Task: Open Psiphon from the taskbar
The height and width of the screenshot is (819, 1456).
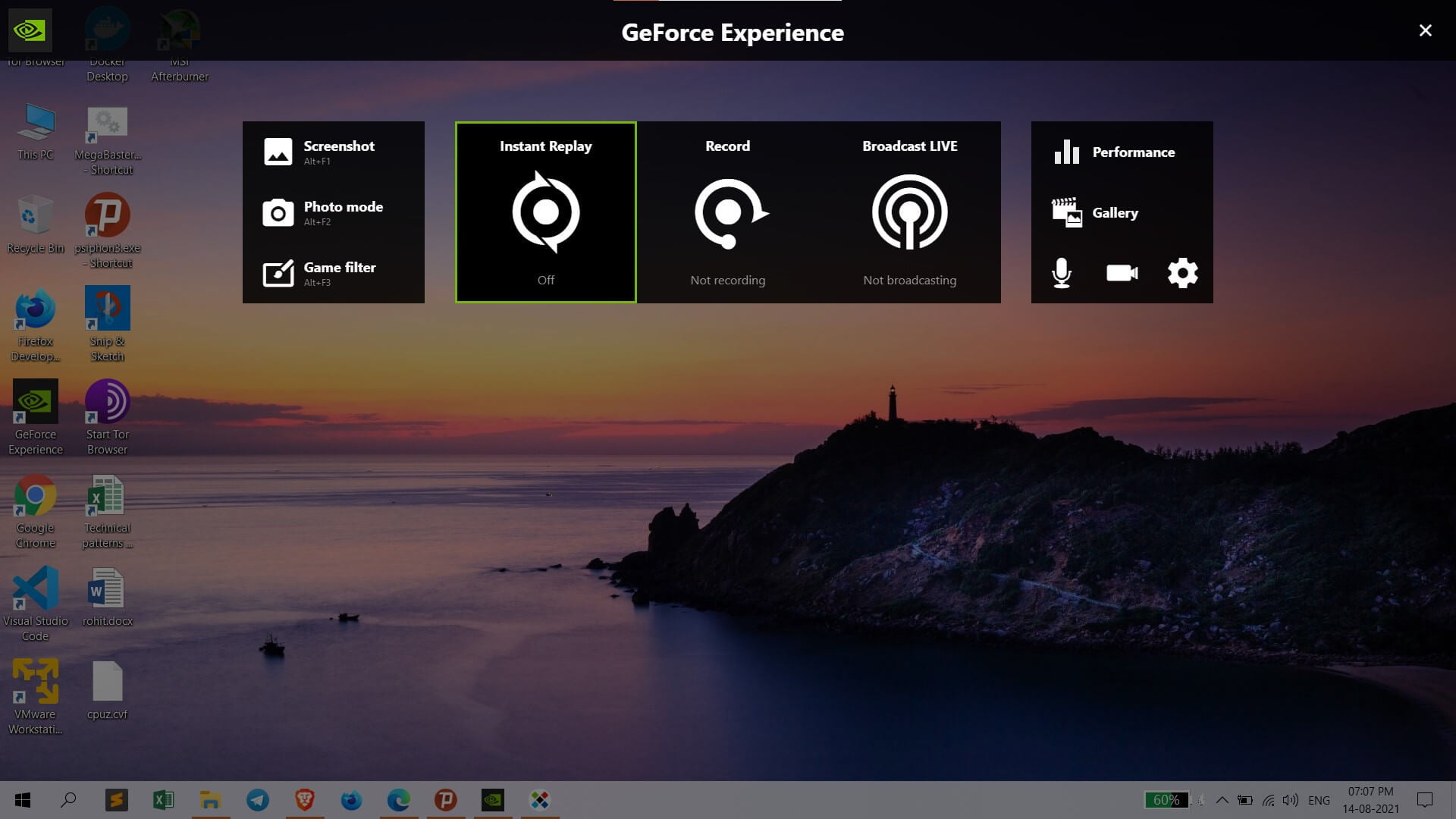Action: coord(446,800)
